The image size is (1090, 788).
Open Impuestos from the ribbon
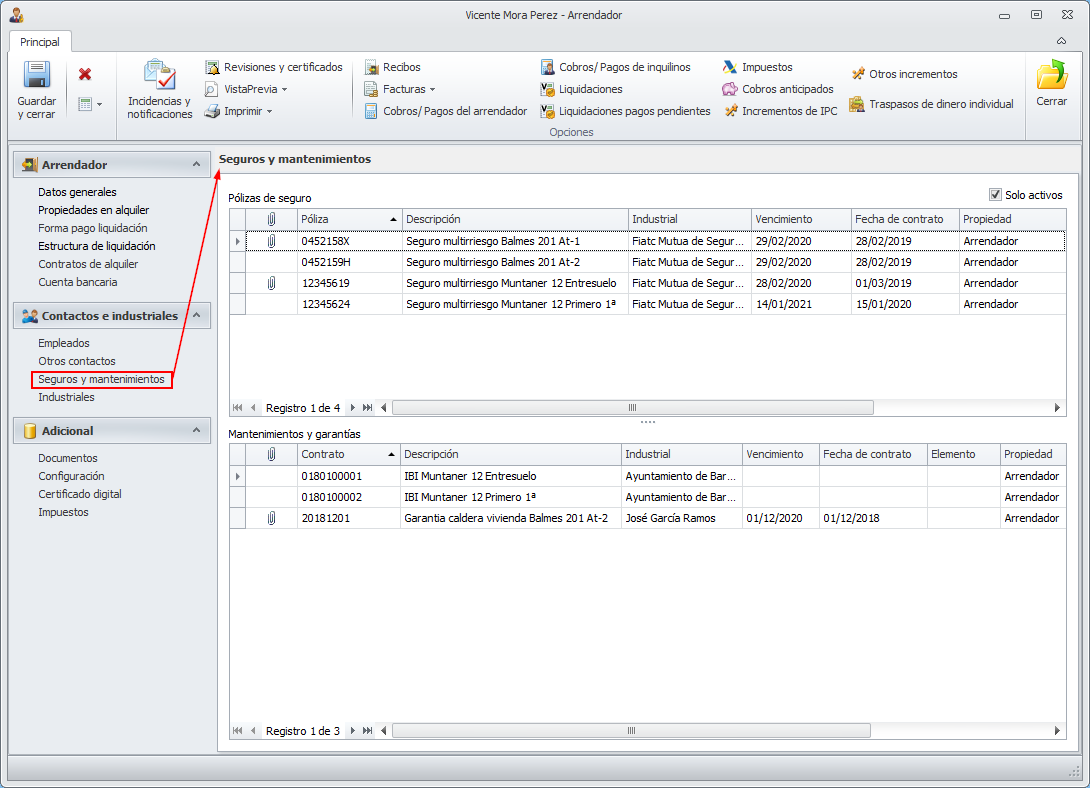click(x=730, y=67)
